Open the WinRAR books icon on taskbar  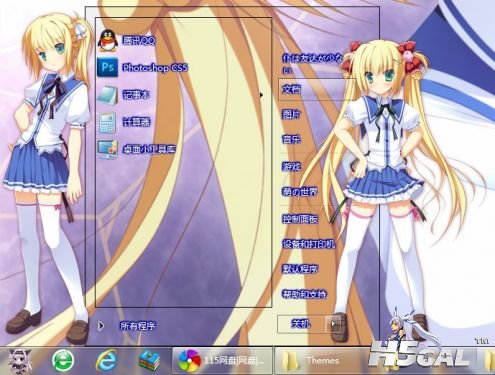[150, 361]
